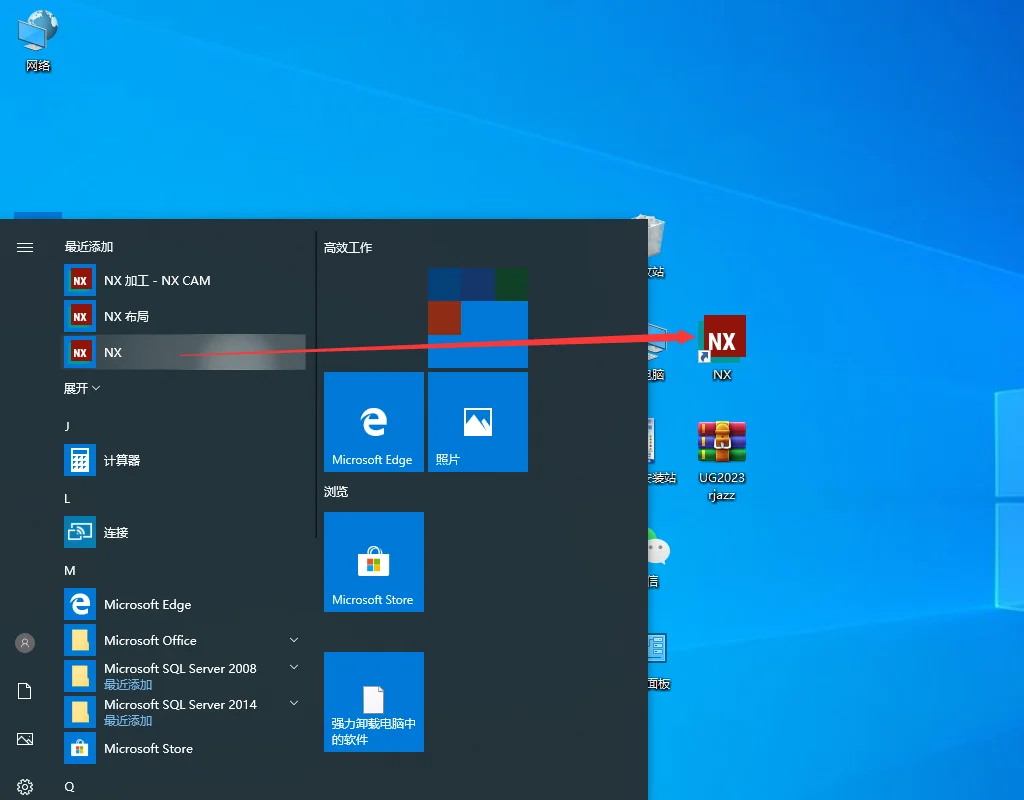
Task: Open the 计算器 calculator app
Action: coord(184,460)
